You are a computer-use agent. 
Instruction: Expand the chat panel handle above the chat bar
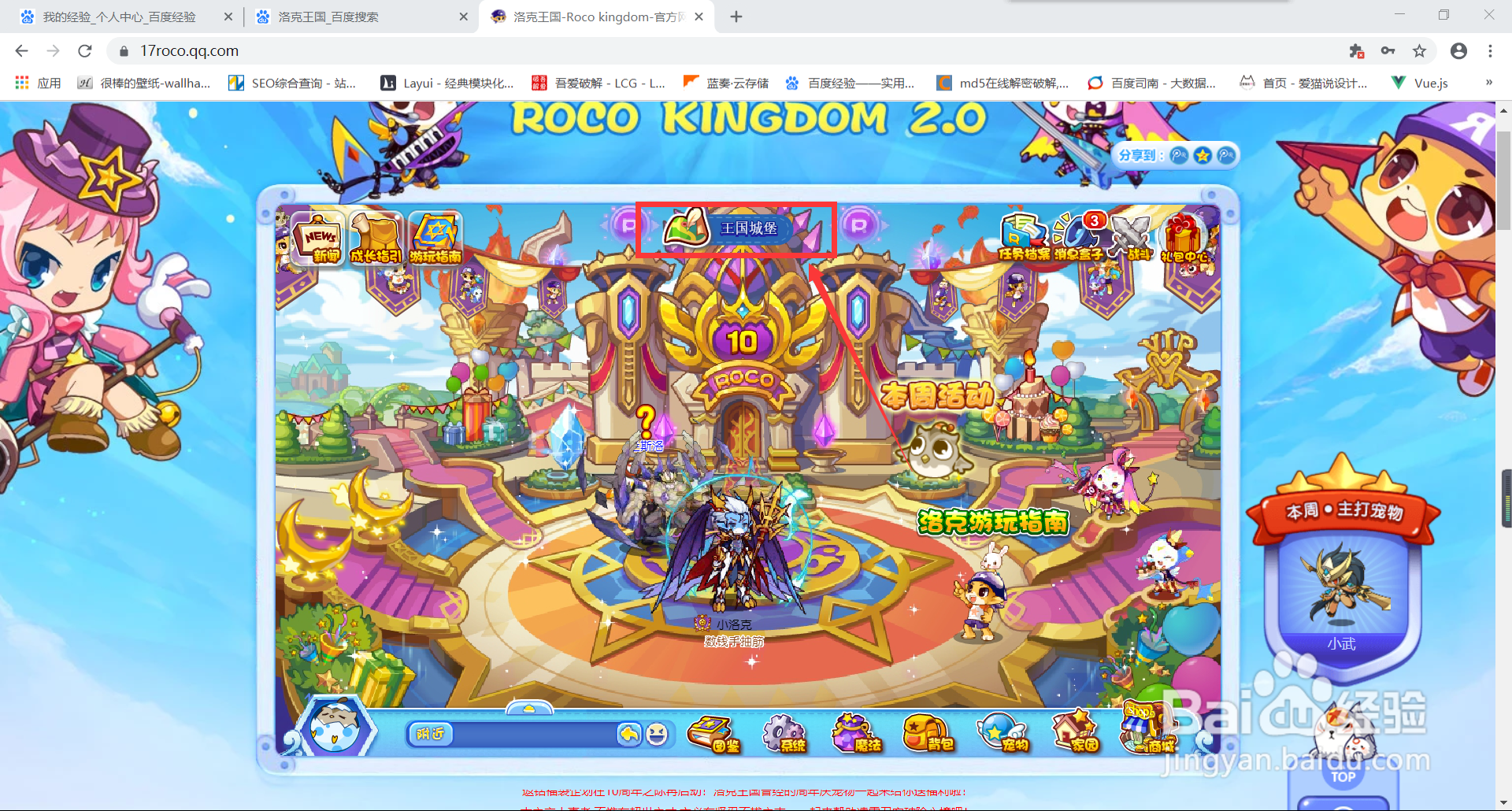[529, 708]
